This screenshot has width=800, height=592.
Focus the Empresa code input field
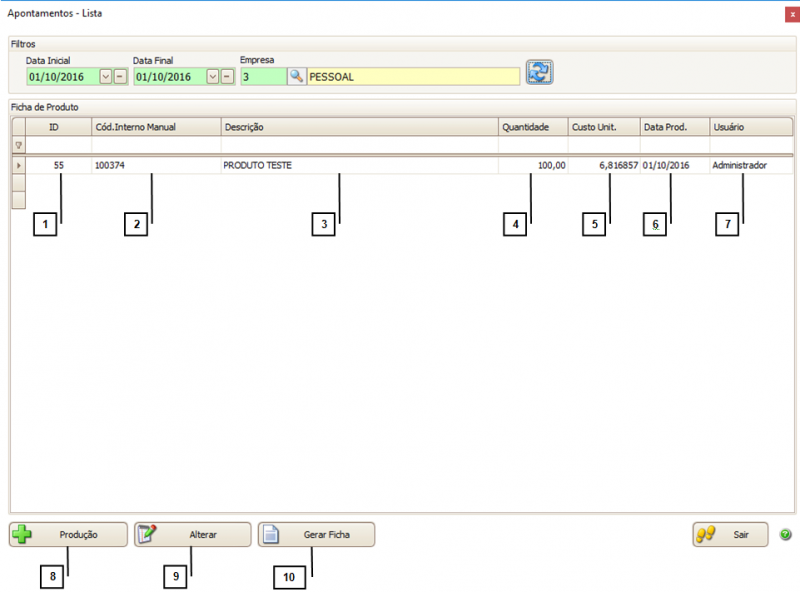pyautogui.click(x=262, y=76)
